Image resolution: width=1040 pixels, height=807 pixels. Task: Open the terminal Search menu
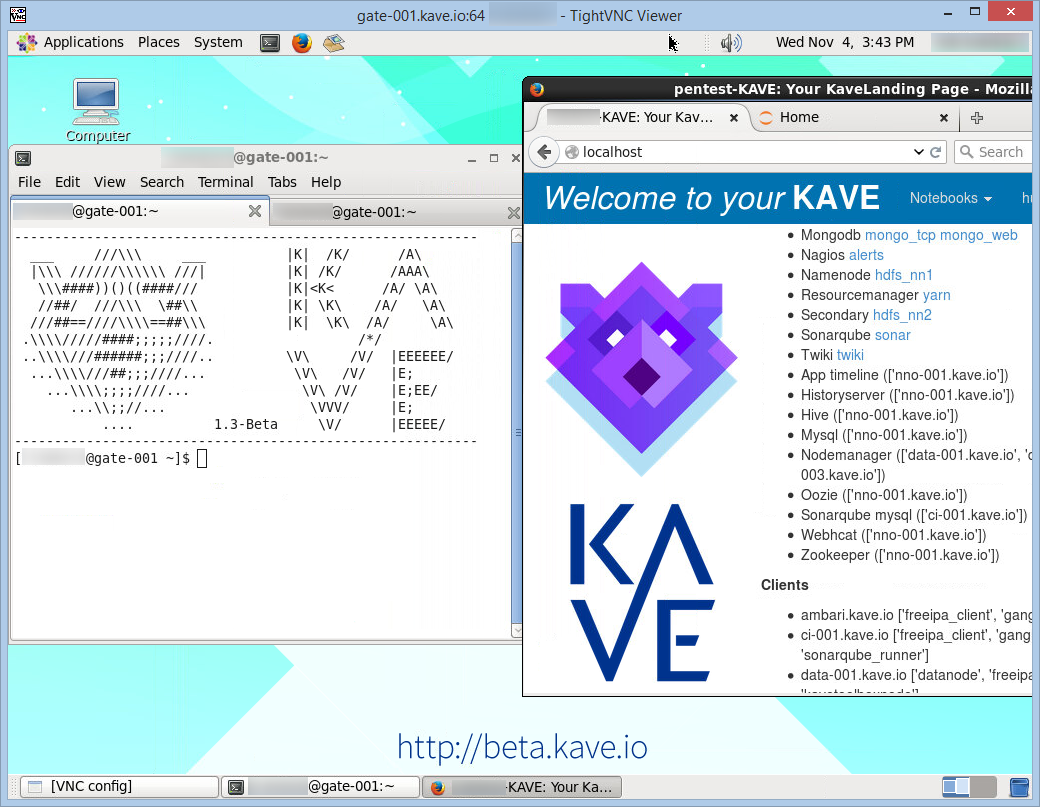[162, 182]
